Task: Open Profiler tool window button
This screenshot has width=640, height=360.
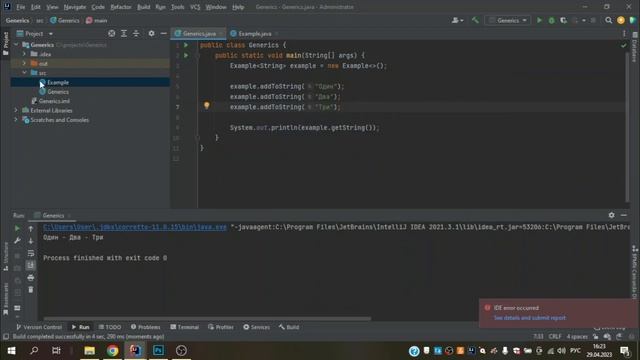Action: coord(221,327)
